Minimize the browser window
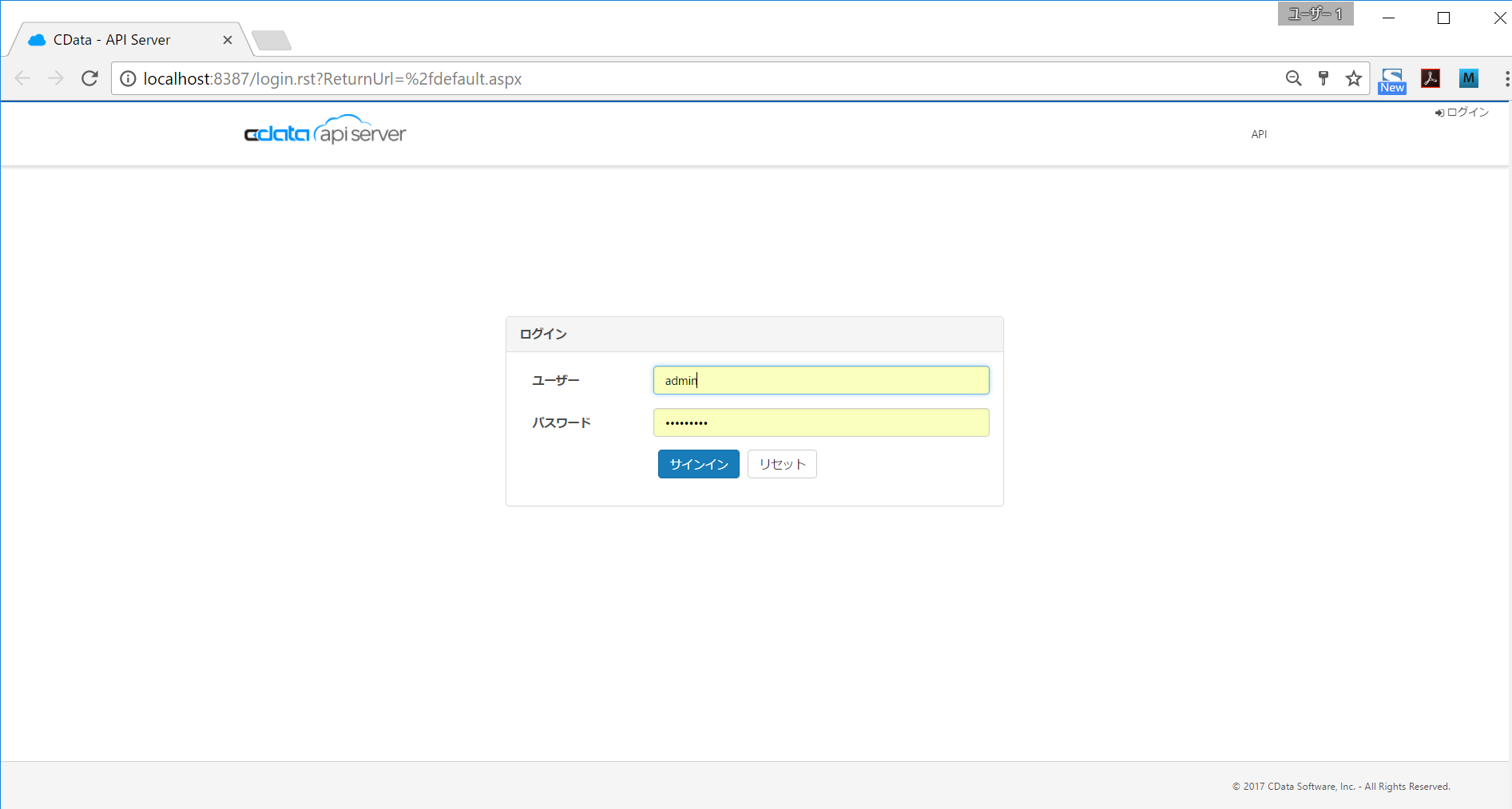1512x809 pixels. tap(1389, 18)
